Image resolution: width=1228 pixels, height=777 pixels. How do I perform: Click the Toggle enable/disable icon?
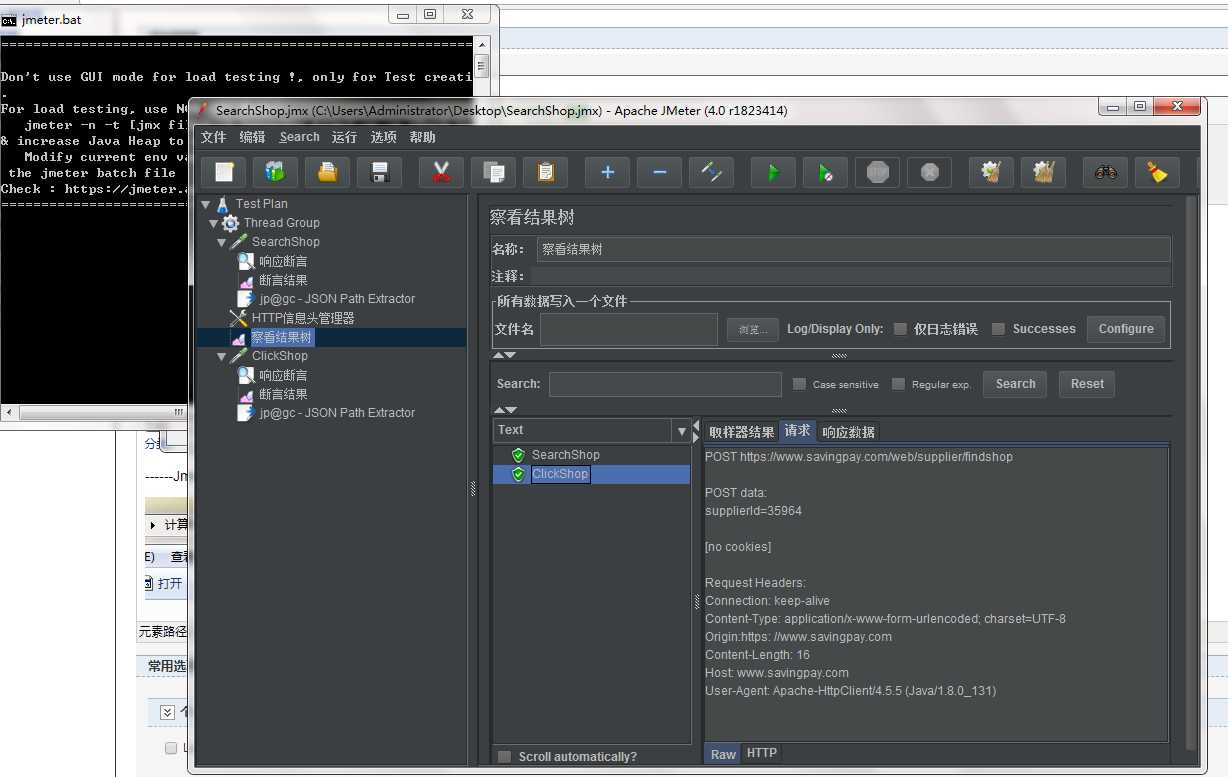tap(711, 172)
